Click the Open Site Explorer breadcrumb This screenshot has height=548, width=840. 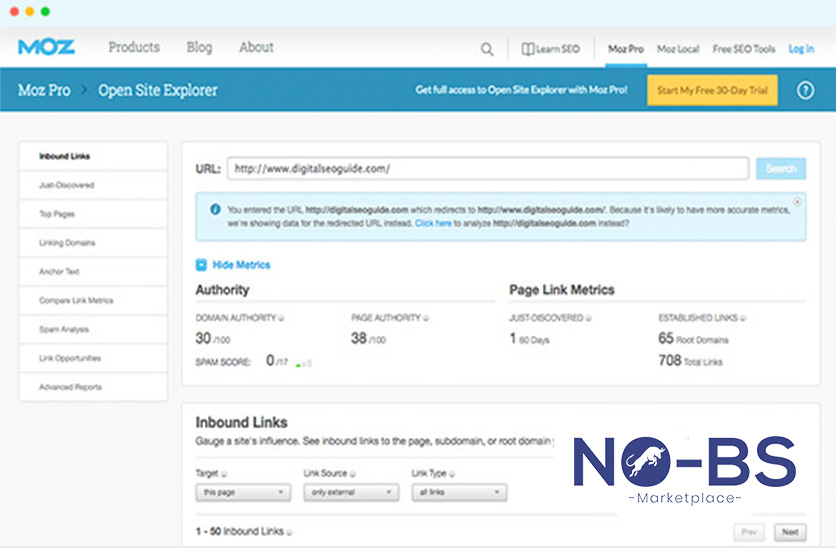pyautogui.click(x=158, y=90)
